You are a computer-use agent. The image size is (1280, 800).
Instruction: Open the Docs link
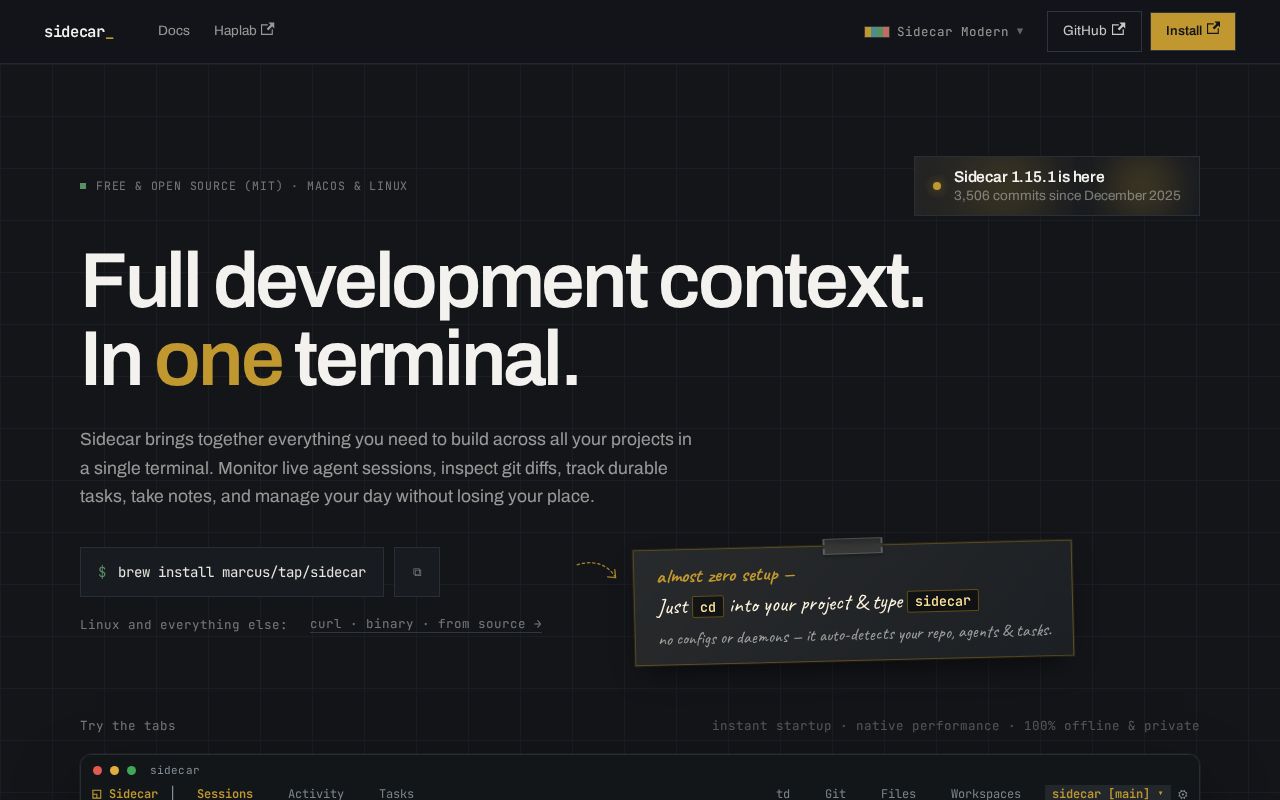174,31
